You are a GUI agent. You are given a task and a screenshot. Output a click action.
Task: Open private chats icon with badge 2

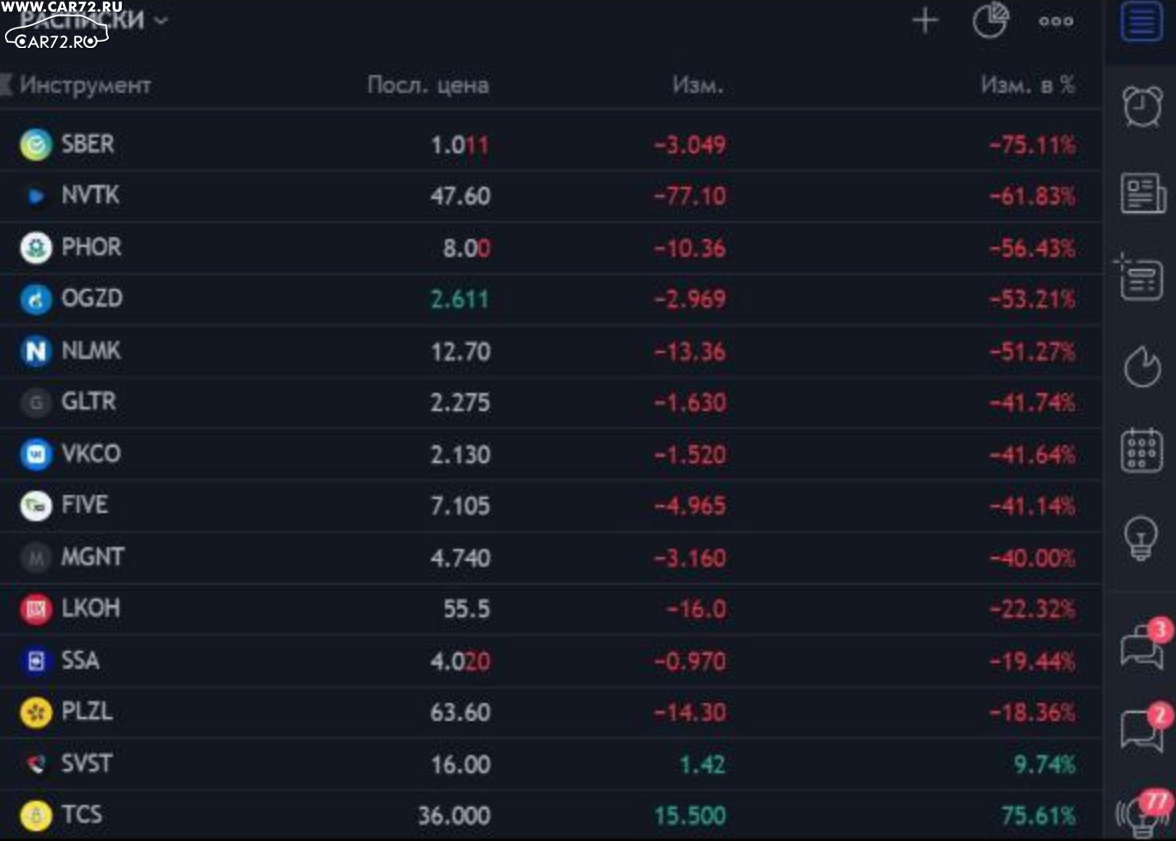[x=1144, y=728]
